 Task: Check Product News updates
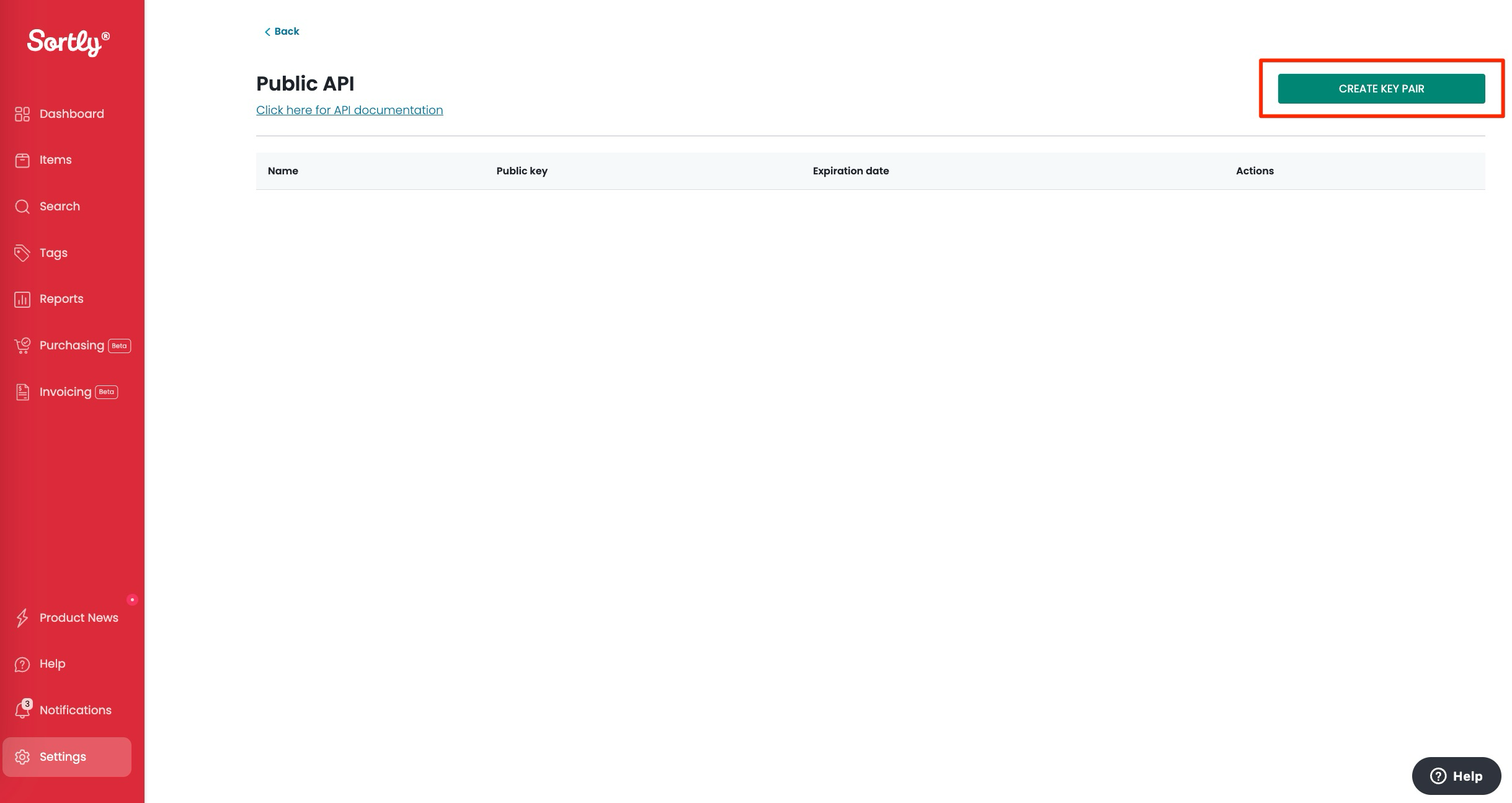tap(78, 617)
